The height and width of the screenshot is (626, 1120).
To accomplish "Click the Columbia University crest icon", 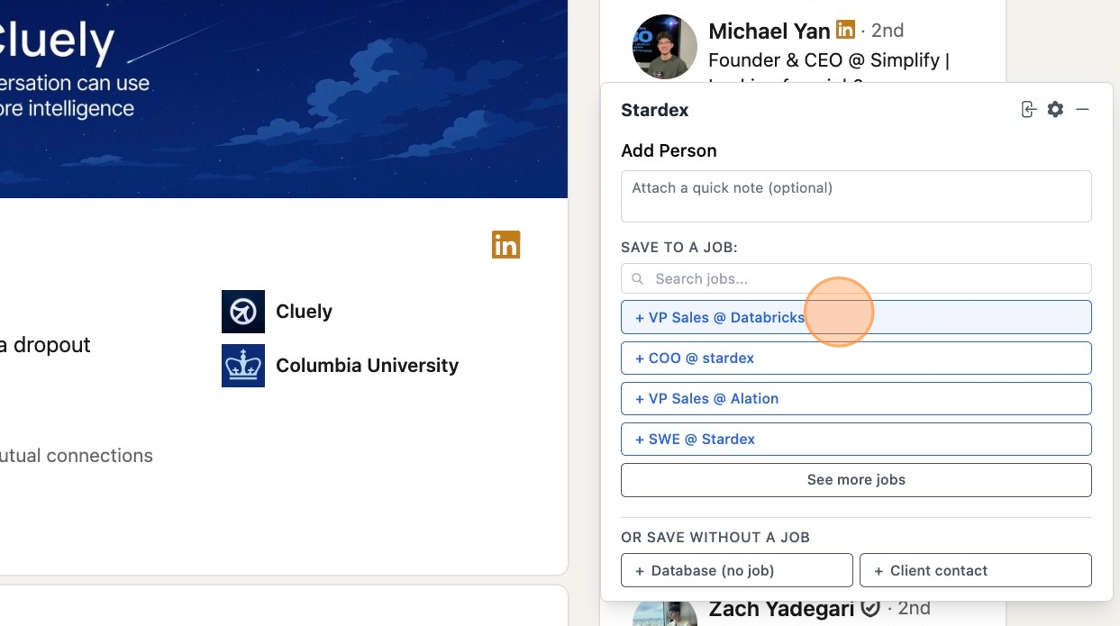I will click(243, 366).
